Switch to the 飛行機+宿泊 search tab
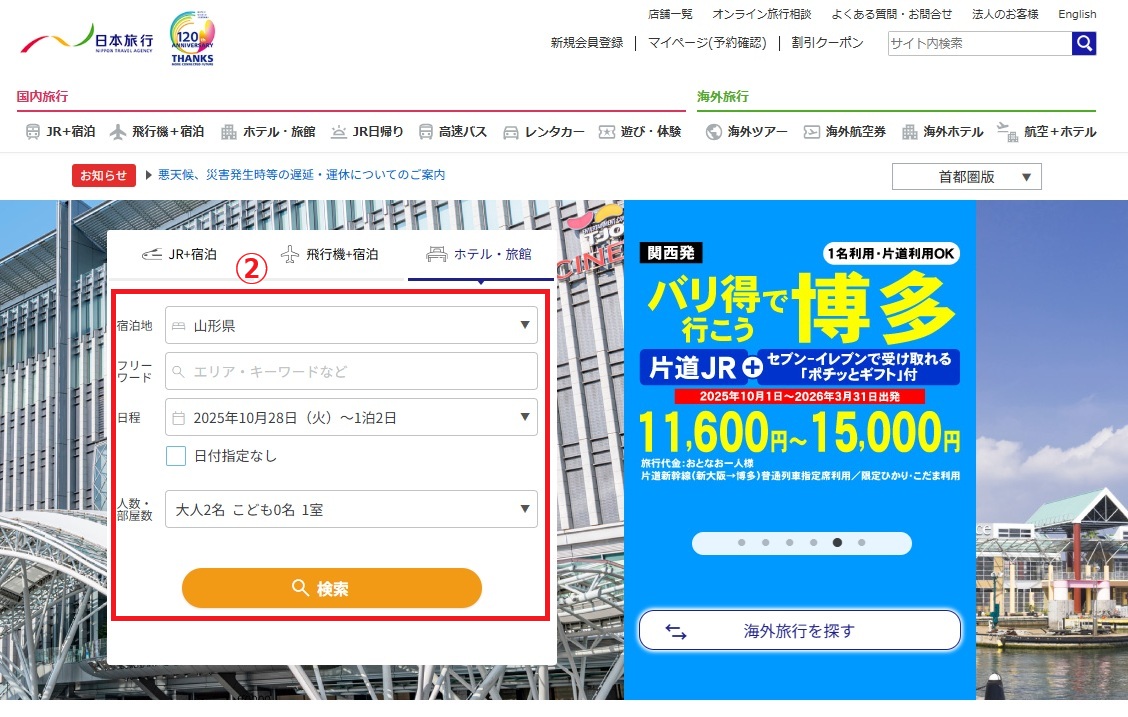Viewport: 1128px width, 717px height. coord(330,255)
